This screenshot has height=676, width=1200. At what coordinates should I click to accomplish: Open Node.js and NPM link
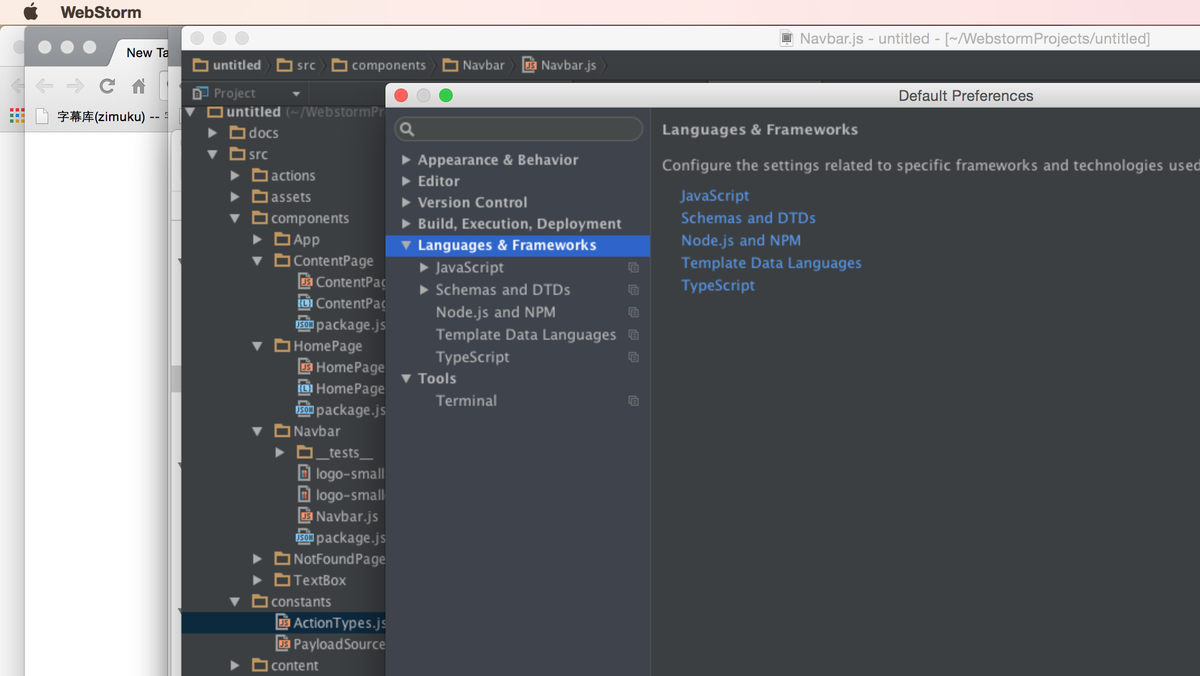741,240
